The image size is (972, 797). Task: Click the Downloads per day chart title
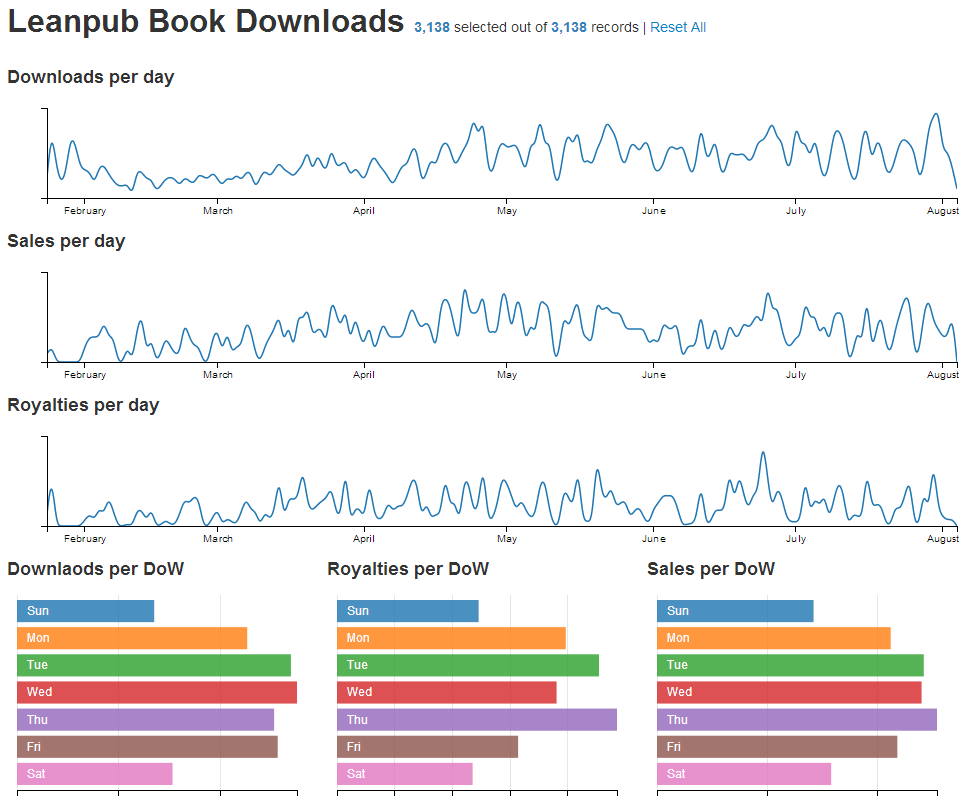click(90, 76)
